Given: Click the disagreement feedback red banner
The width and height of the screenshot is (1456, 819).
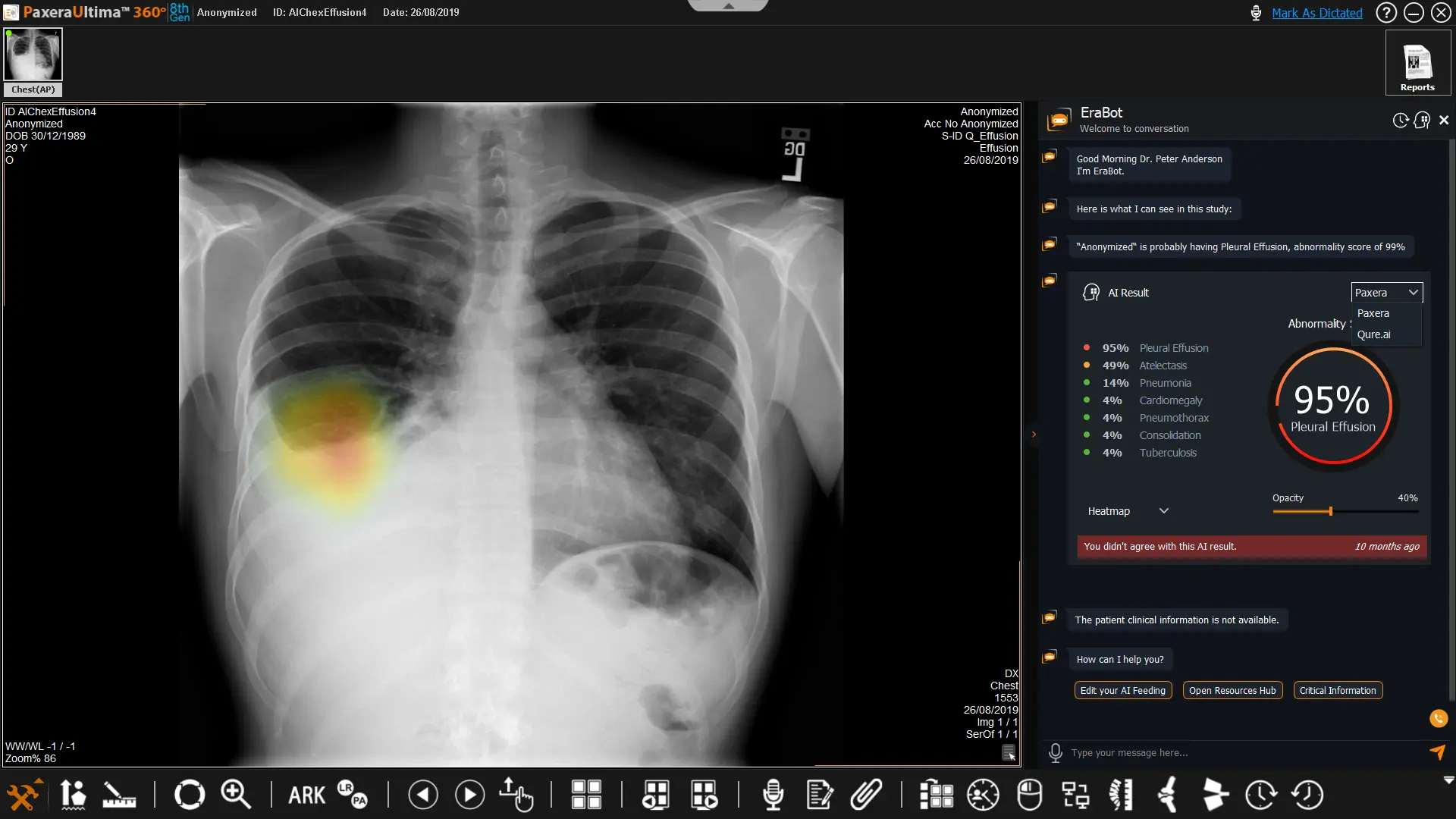Looking at the screenshot, I should point(1251,547).
